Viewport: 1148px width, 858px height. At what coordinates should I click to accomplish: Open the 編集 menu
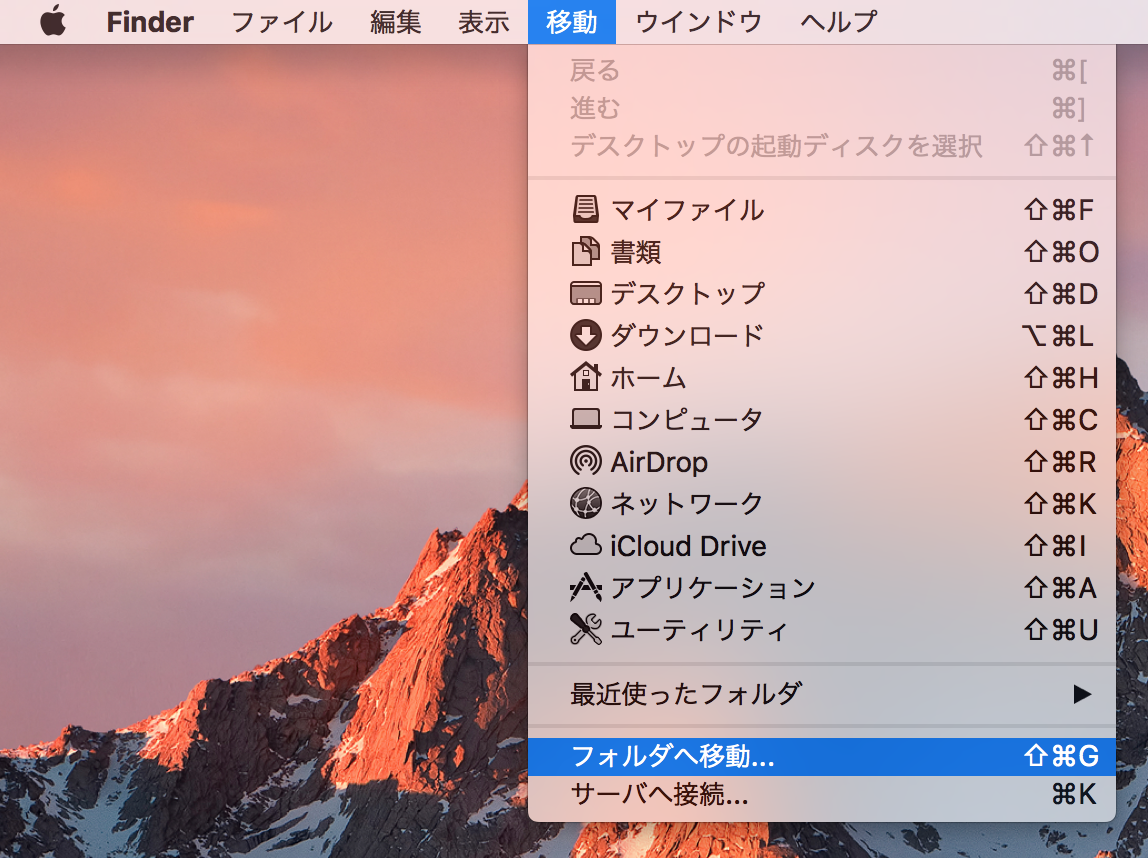[x=395, y=22]
